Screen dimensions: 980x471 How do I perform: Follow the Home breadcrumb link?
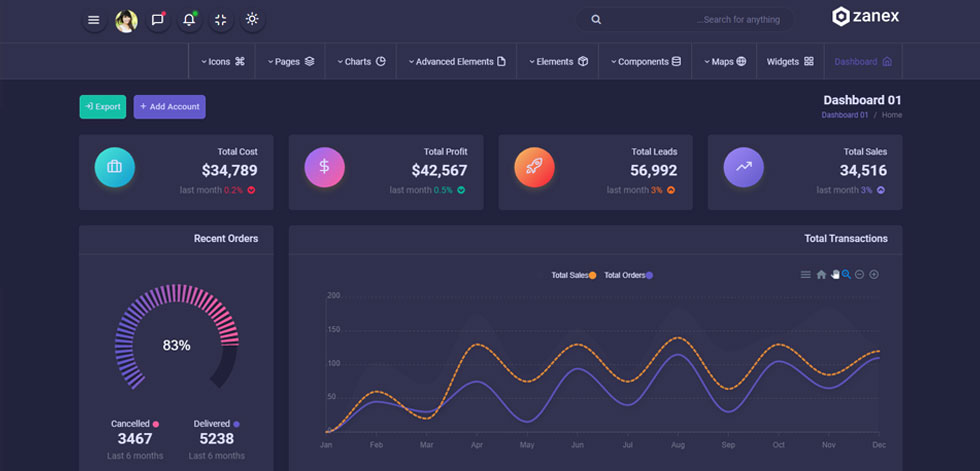892,115
